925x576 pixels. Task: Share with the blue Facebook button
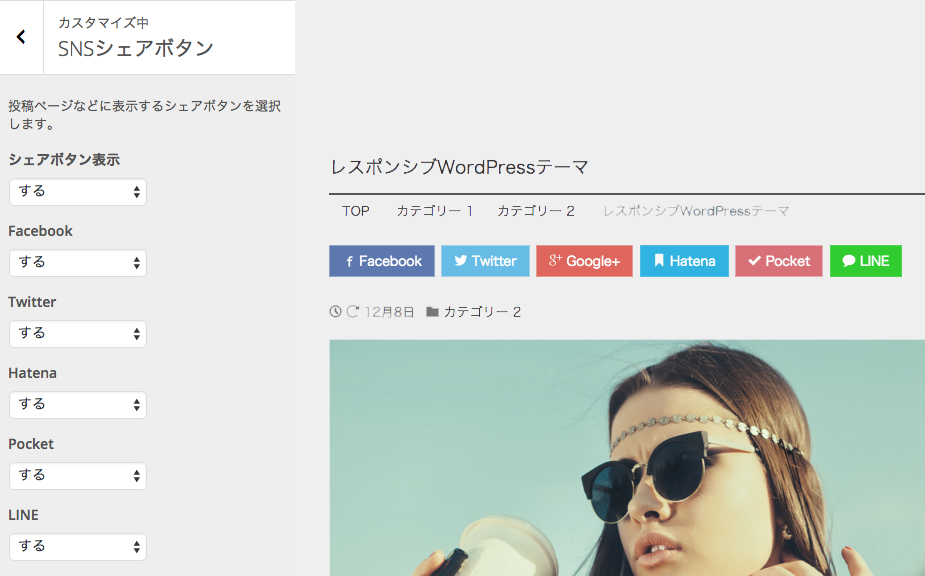click(382, 261)
